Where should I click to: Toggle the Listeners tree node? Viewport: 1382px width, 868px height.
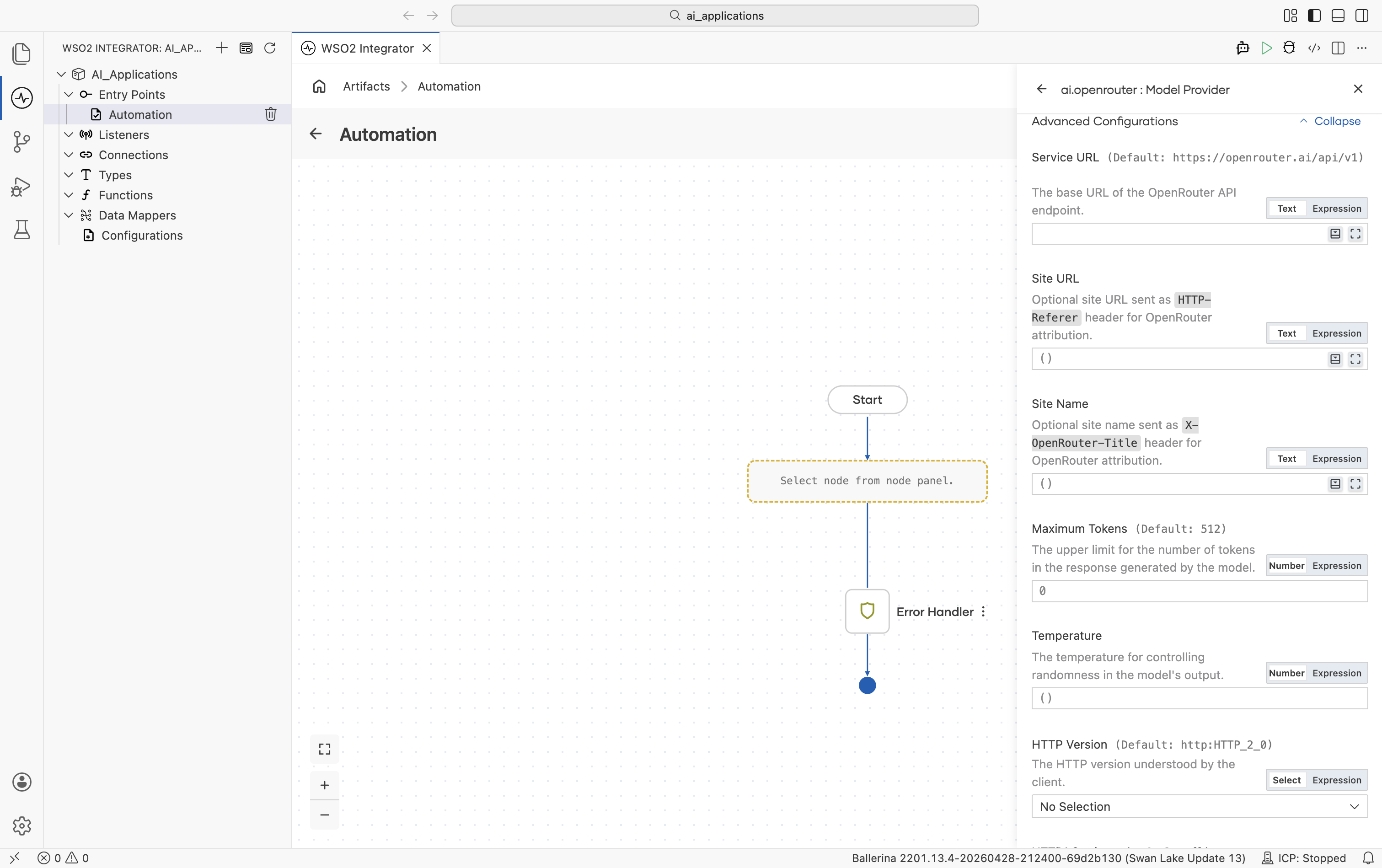[68, 134]
